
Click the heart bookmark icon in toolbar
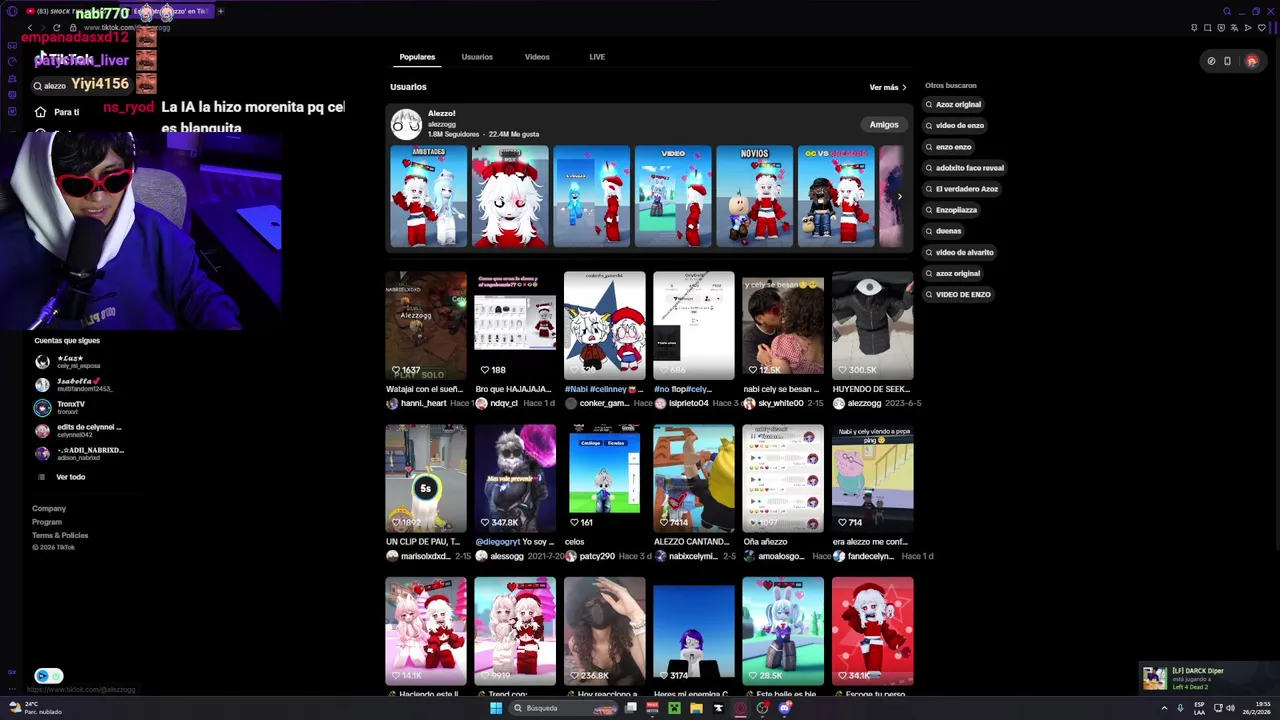[1262, 28]
